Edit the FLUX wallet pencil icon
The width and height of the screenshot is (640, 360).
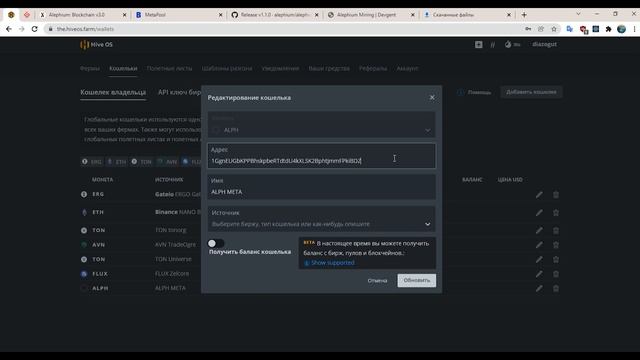[539, 274]
